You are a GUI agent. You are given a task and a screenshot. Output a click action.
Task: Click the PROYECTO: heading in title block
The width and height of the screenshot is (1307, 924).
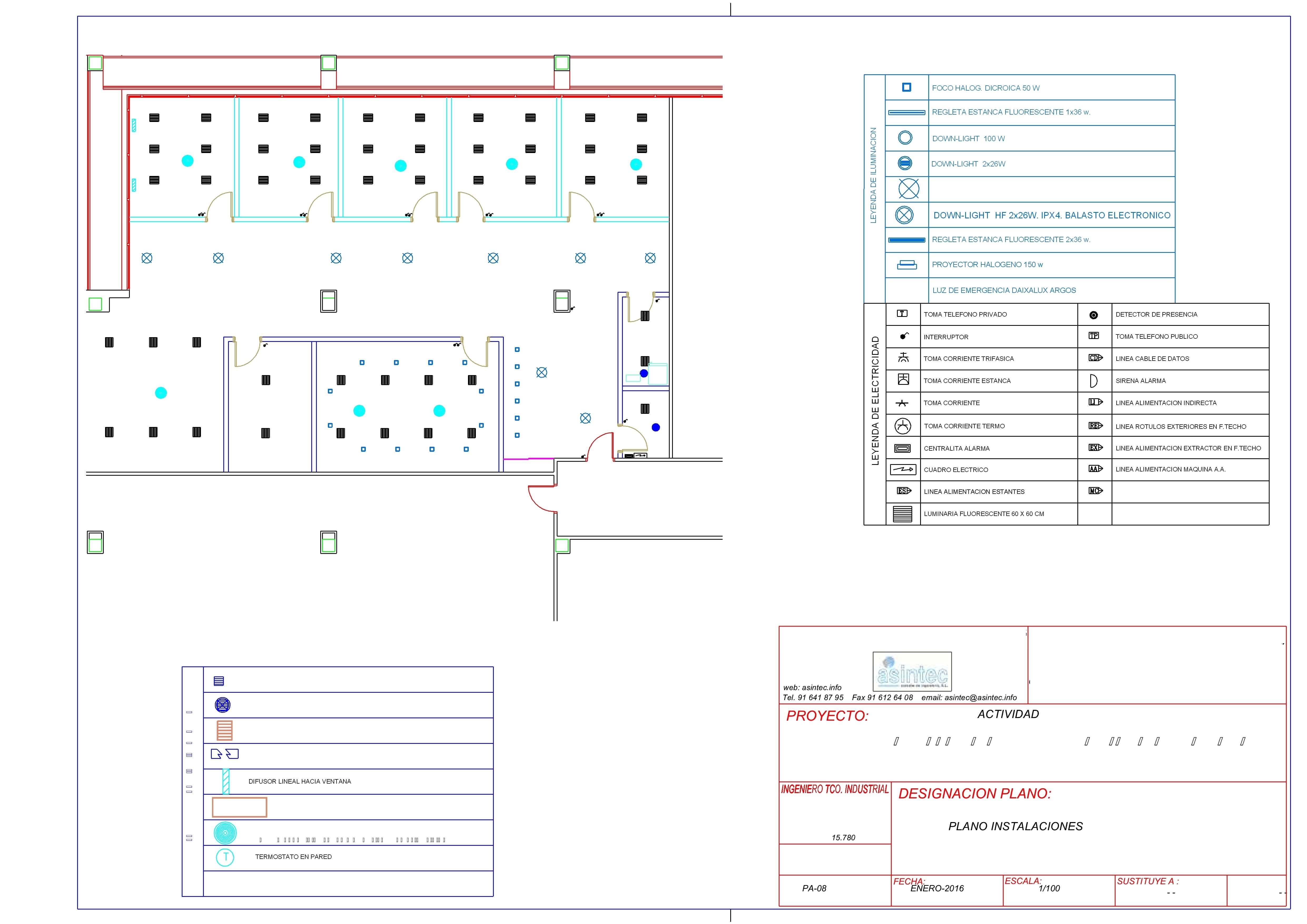tap(828, 716)
